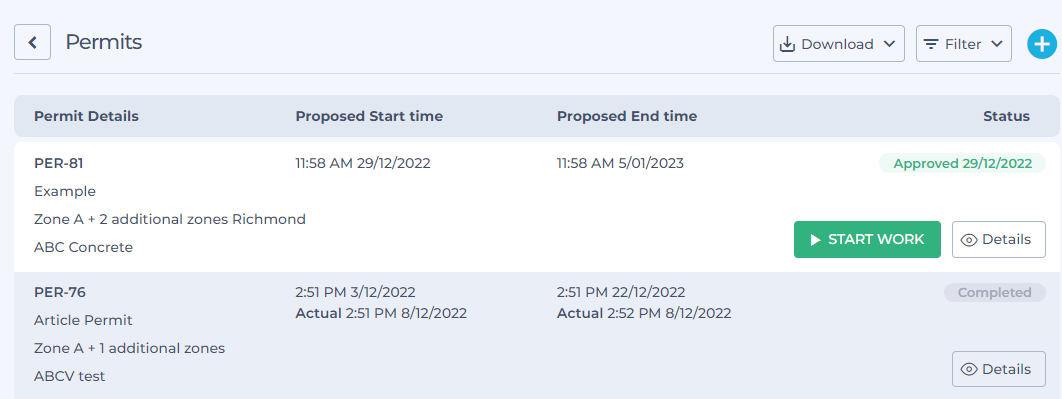
Task: Click the back arrow beside Permits
Action: pyautogui.click(x=32, y=43)
